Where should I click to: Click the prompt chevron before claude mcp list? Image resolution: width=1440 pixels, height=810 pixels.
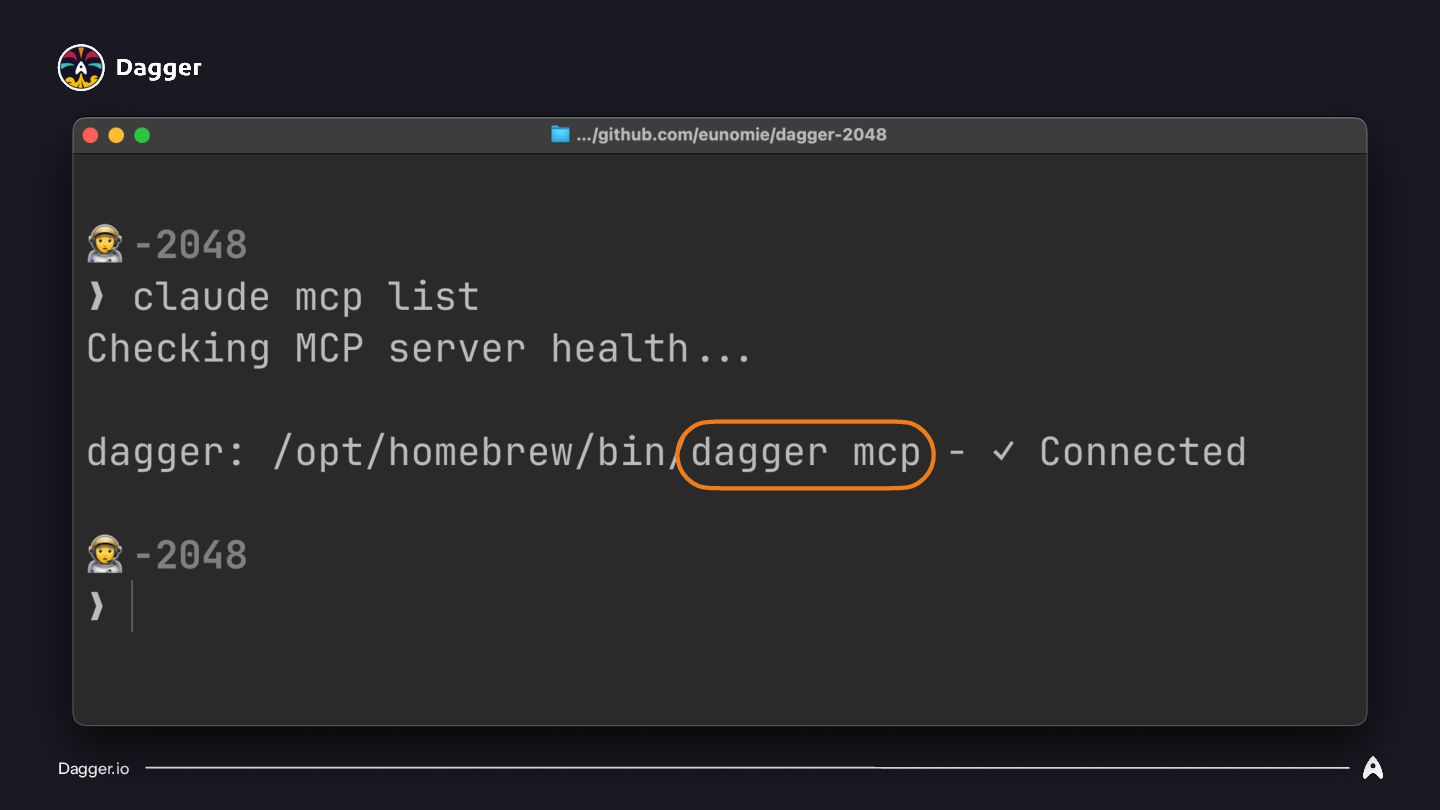pos(97,297)
